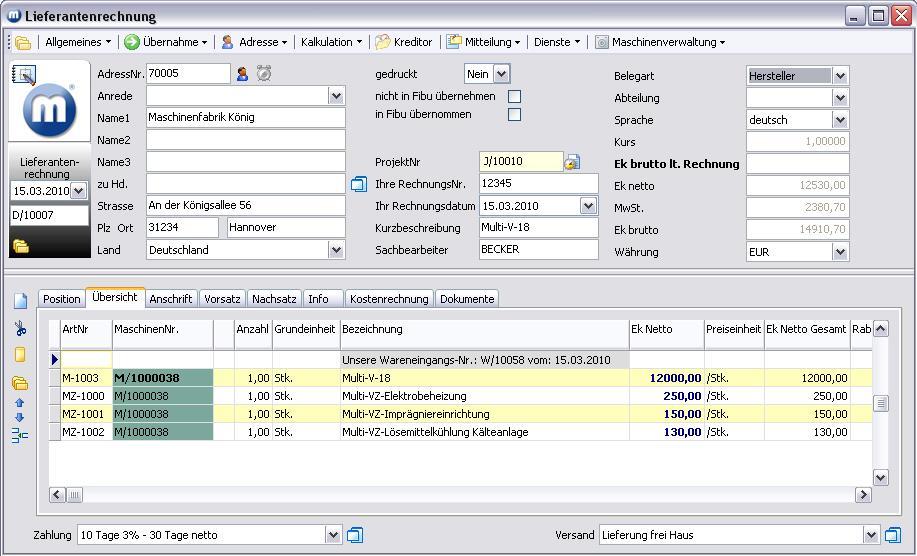Viewport: 917px width, 556px height.
Task: Click the Kreditor toolbar button
Action: 404,42
